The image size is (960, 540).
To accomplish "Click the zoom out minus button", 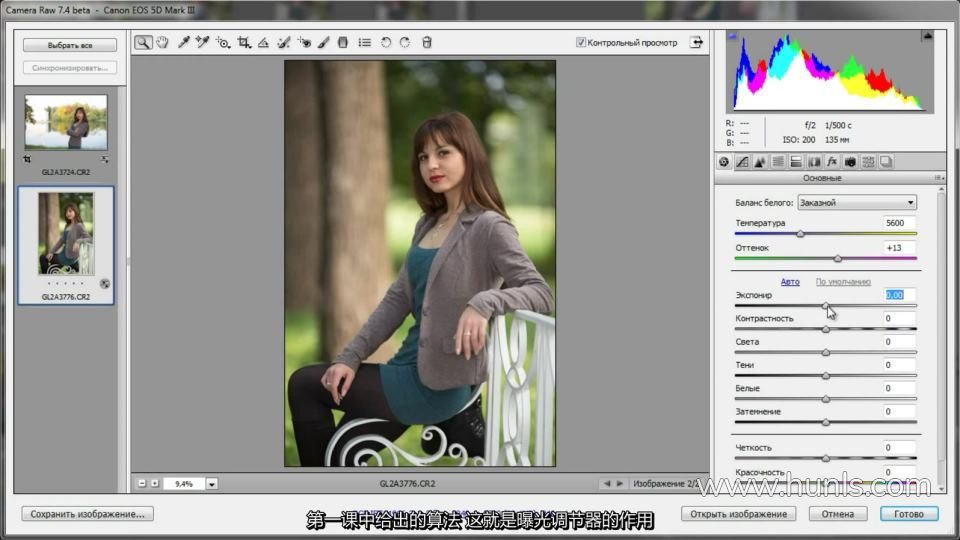I will 142,484.
